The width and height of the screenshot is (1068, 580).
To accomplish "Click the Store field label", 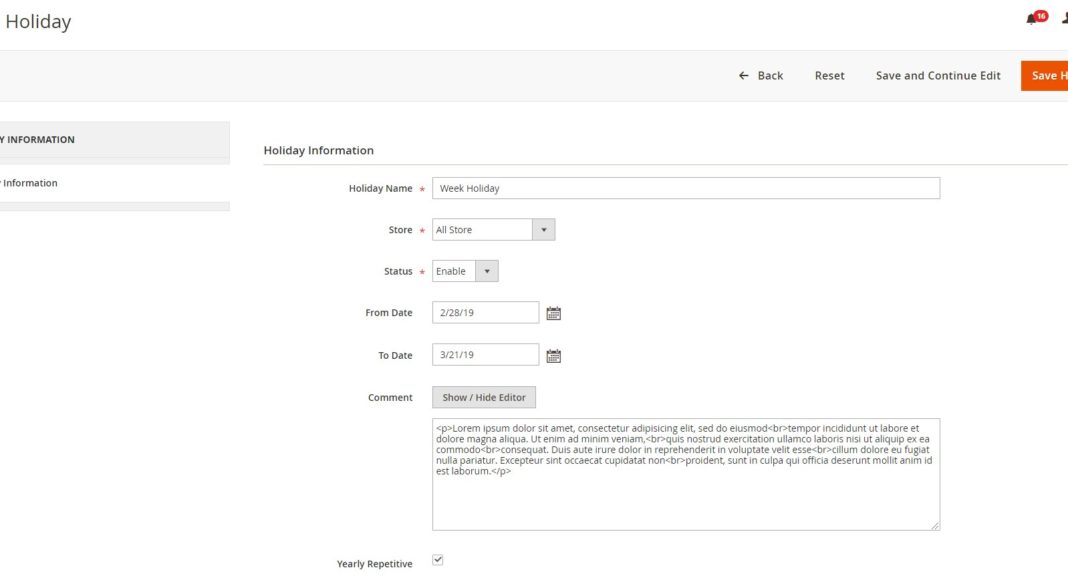I will click(400, 230).
